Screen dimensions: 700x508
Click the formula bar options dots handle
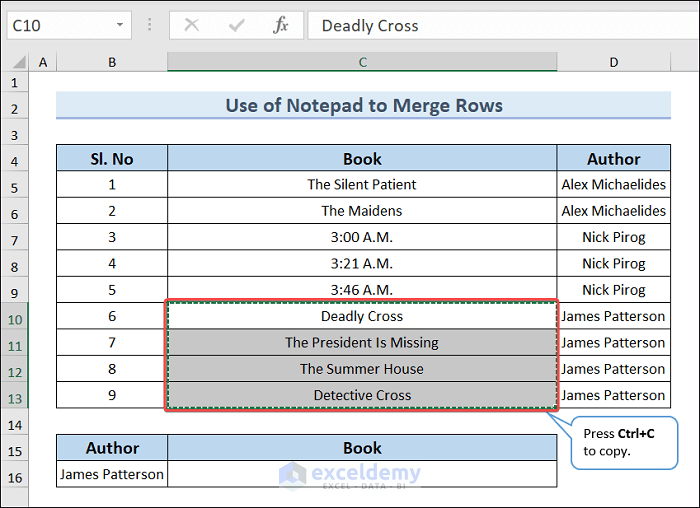click(150, 25)
